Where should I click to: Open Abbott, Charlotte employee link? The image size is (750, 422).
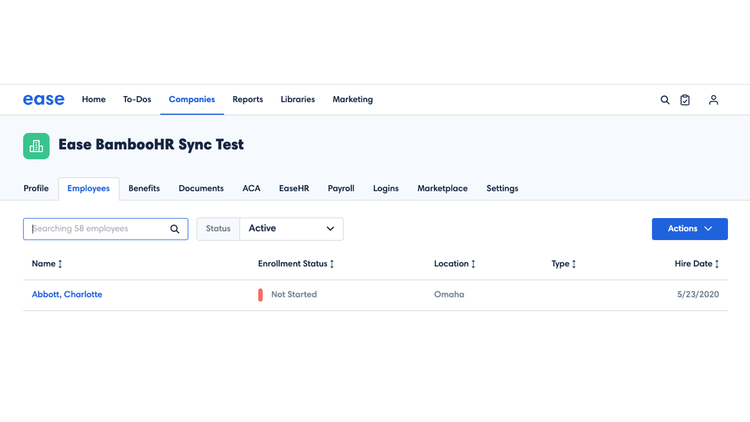(67, 295)
